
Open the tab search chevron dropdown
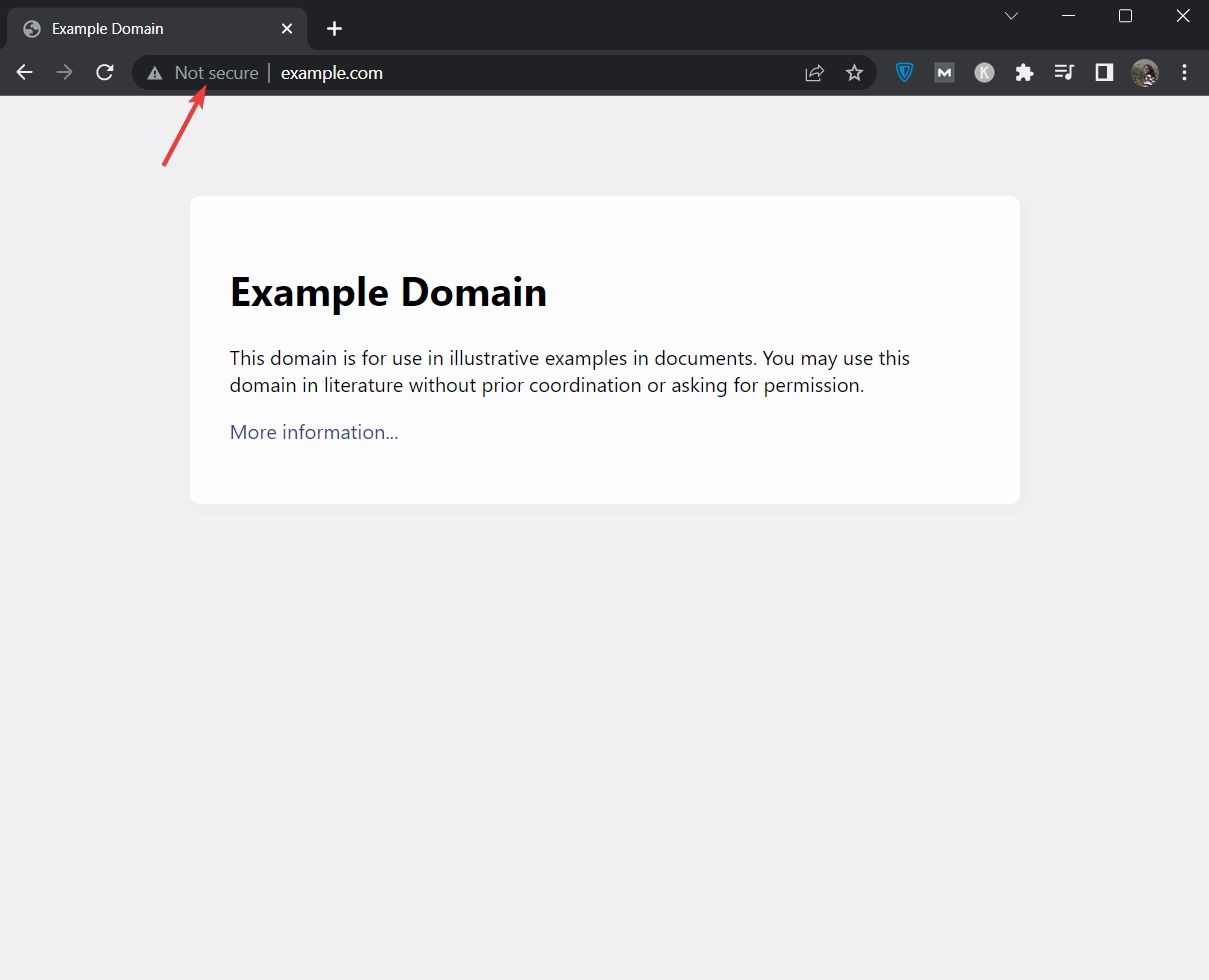point(1010,15)
